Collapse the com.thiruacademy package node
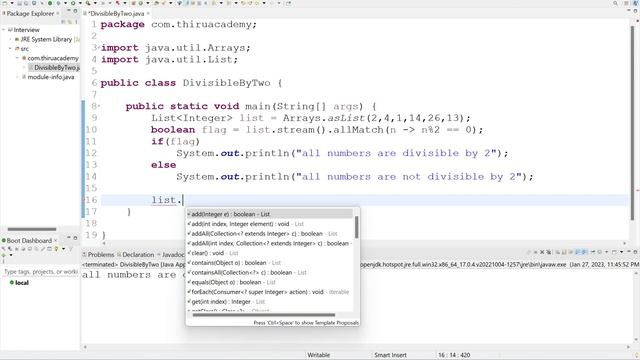The image size is (640, 360). coord(17,58)
